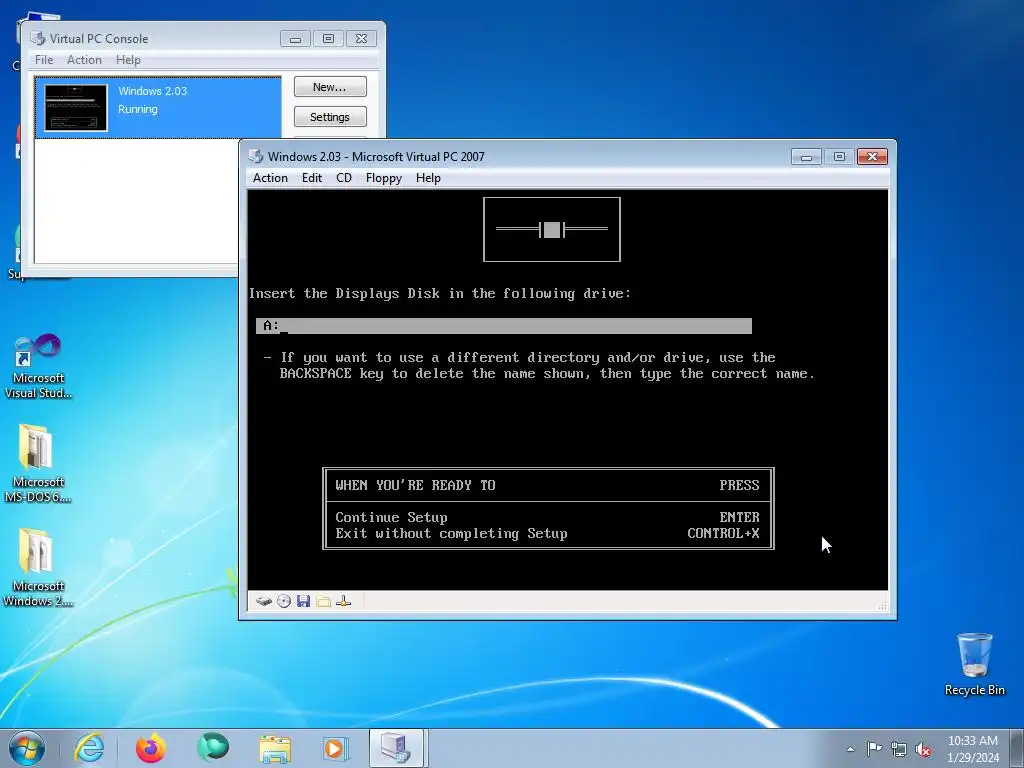Viewport: 1024px width, 768px height.
Task: Click the New... button in Virtual PC Console
Action: point(330,87)
